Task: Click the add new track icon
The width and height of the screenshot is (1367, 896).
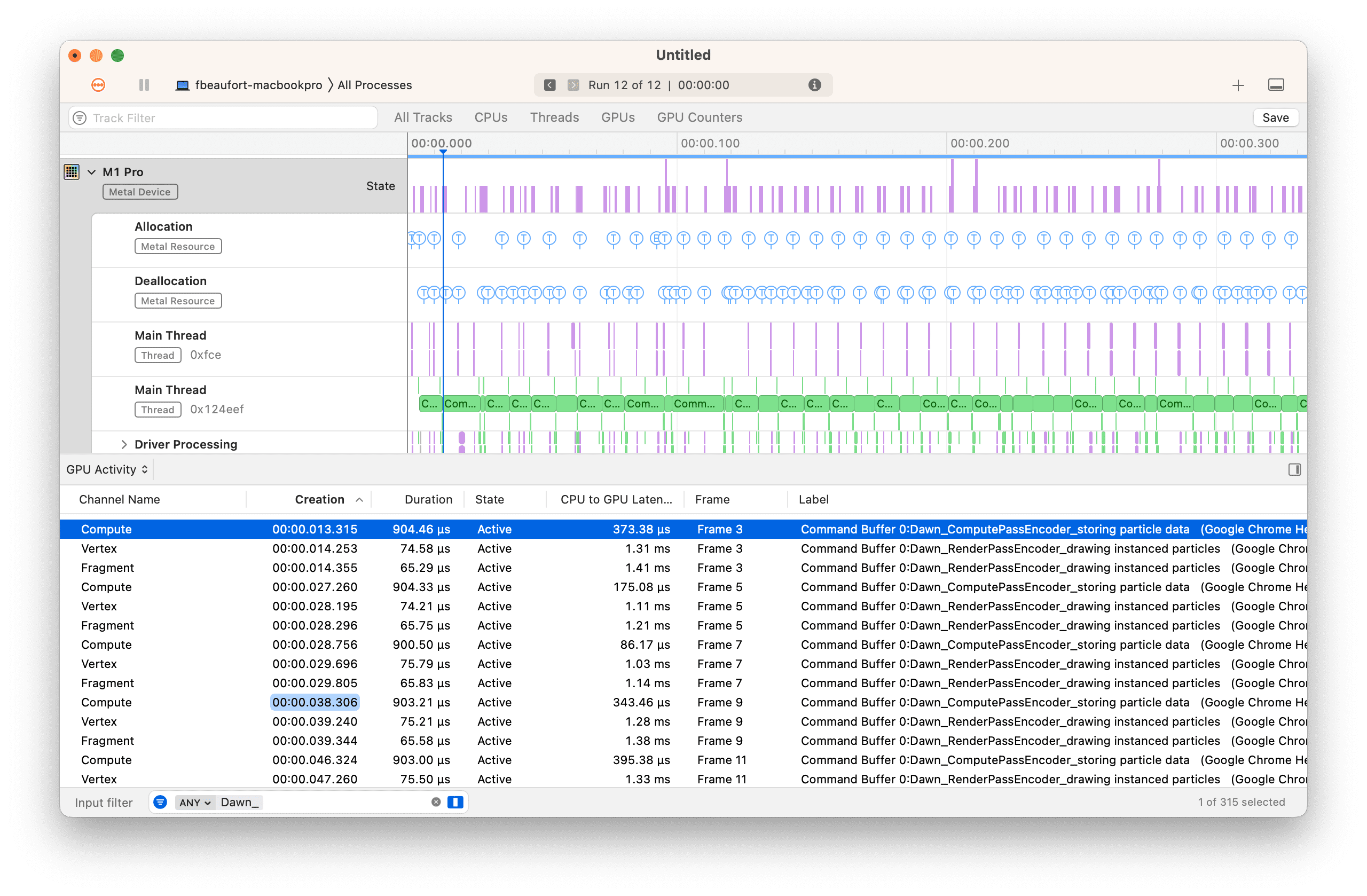Action: click(x=1238, y=85)
